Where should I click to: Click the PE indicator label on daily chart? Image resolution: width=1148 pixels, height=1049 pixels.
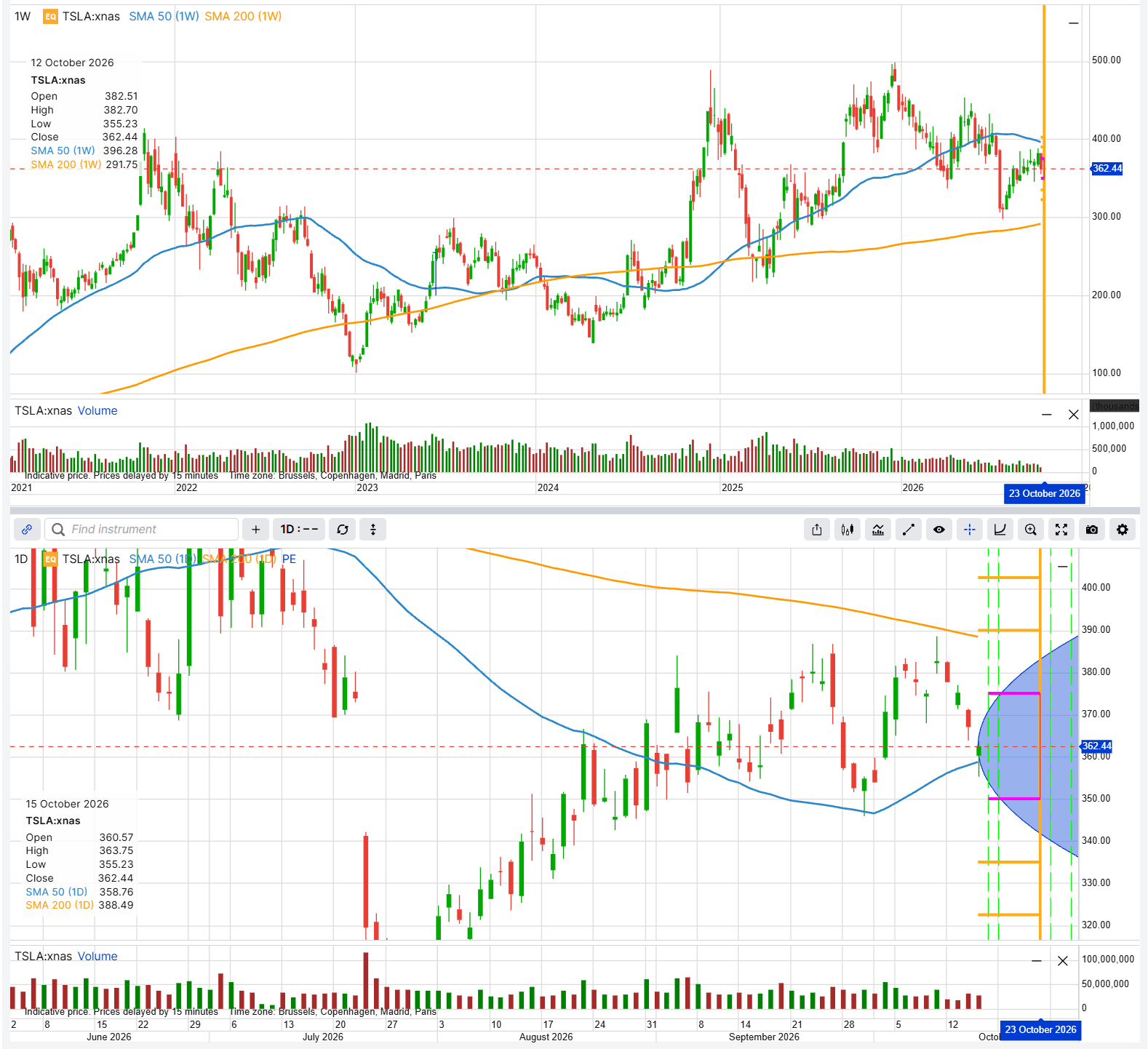tap(289, 559)
